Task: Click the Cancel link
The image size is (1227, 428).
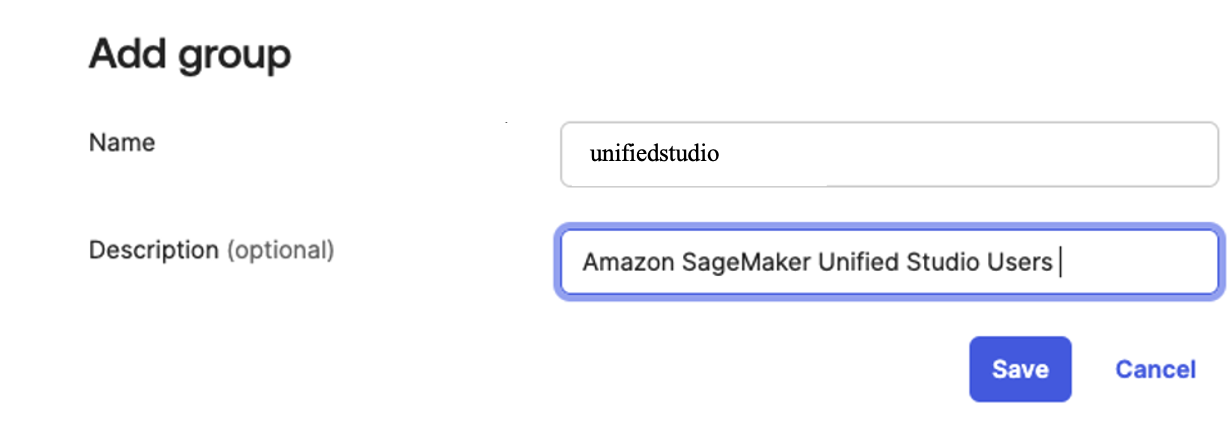Action: click(x=1155, y=369)
